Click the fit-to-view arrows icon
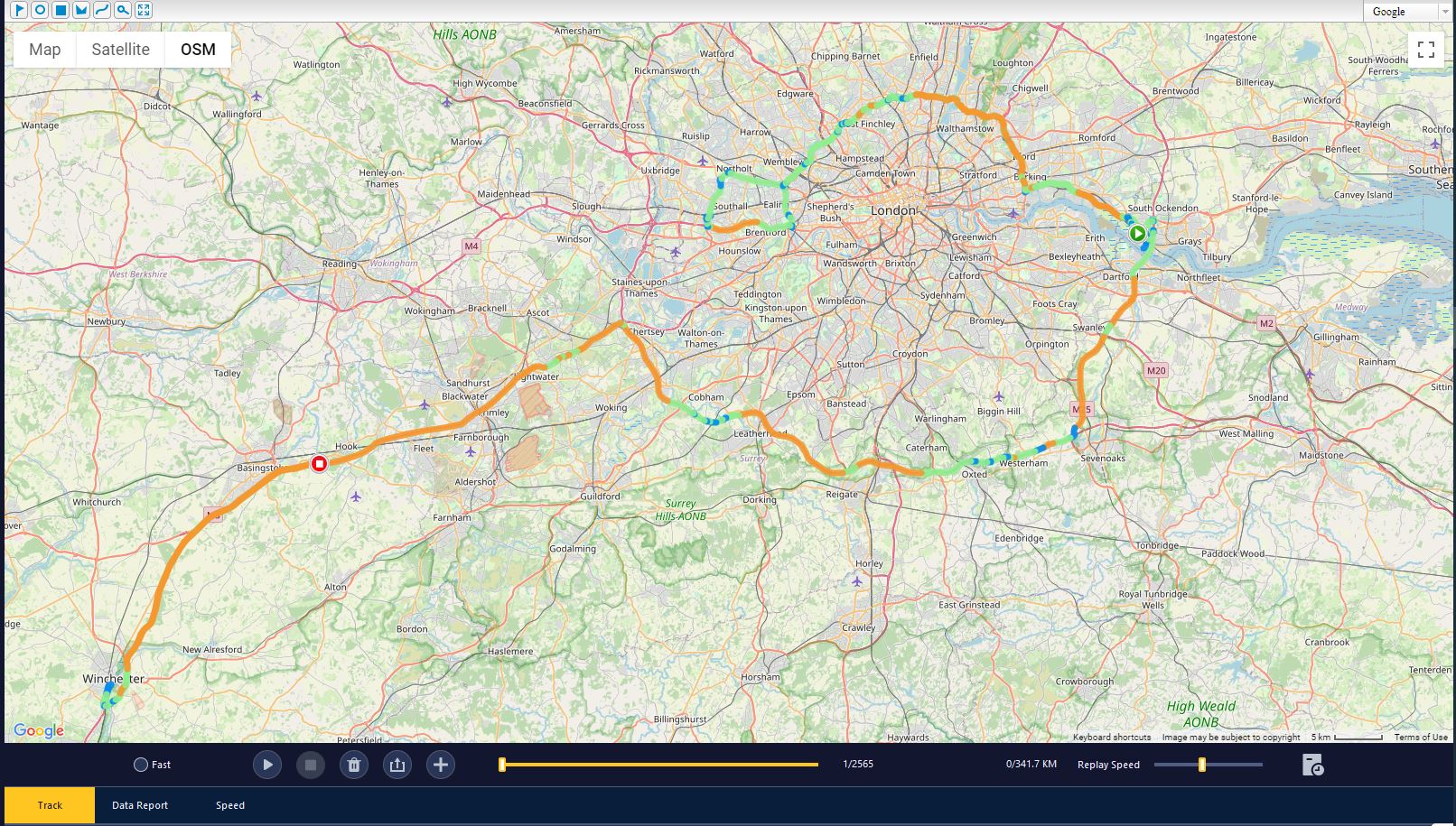 tap(144, 11)
